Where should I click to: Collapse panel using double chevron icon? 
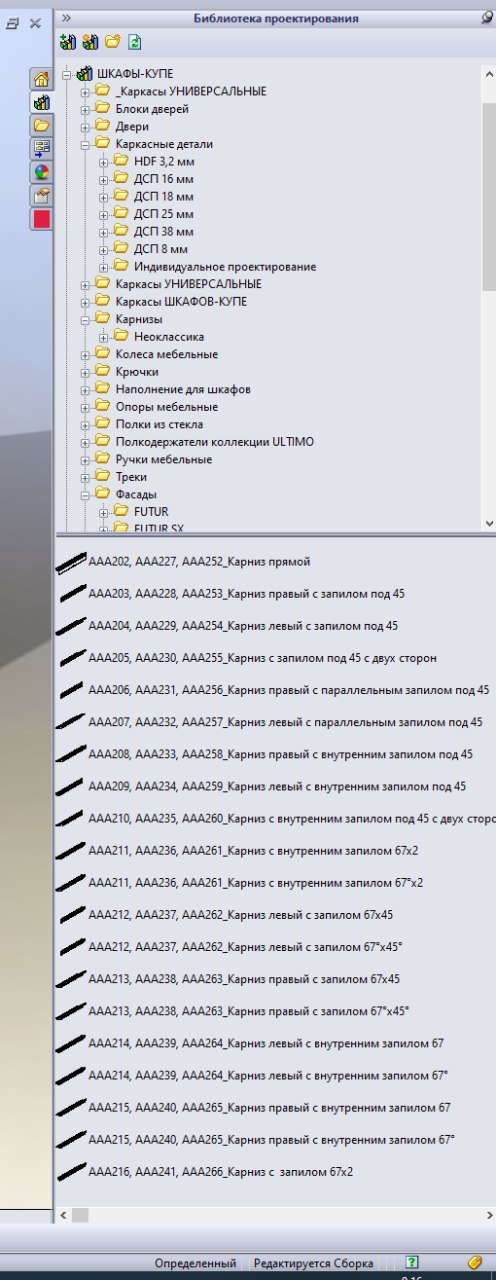coord(66,18)
